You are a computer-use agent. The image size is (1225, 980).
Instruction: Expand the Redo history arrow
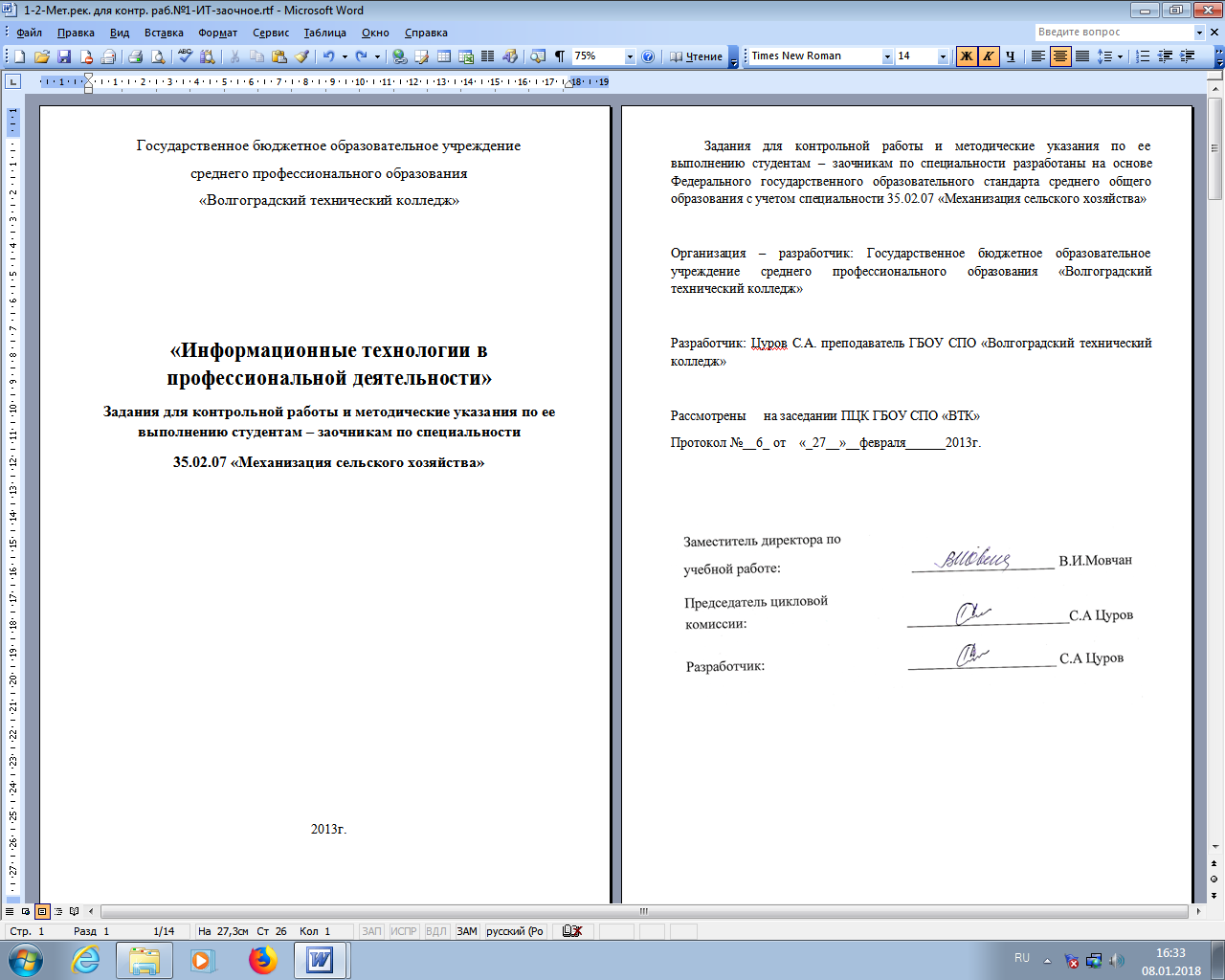(x=377, y=56)
